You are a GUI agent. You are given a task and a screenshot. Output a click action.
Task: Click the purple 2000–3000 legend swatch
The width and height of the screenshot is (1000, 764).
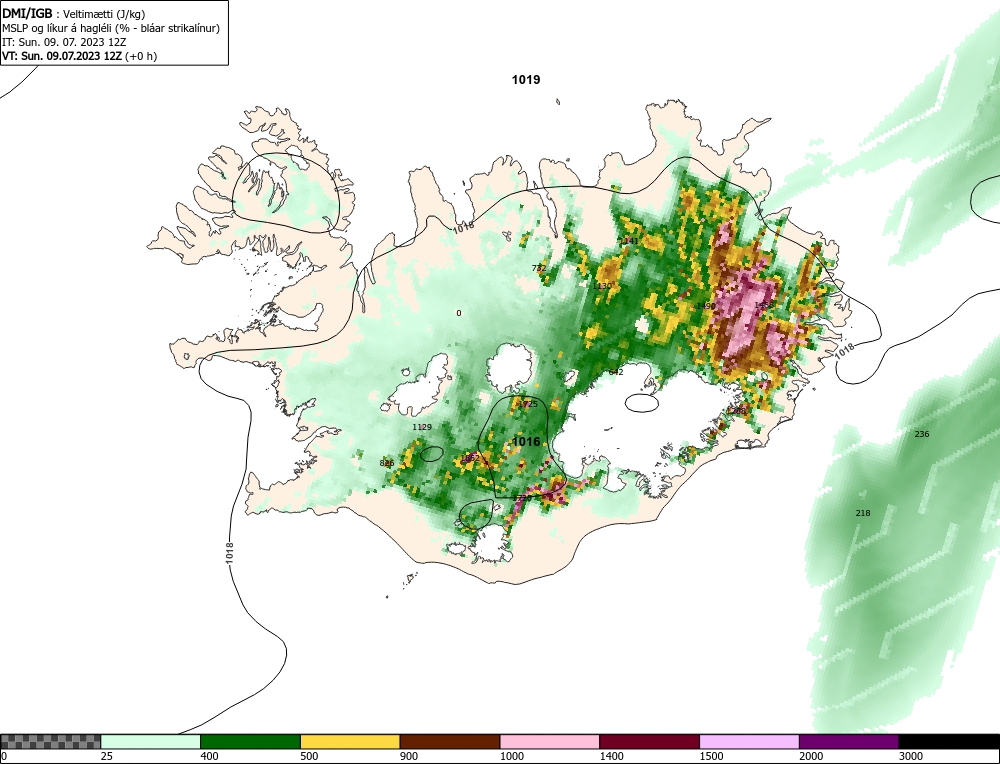(849, 741)
